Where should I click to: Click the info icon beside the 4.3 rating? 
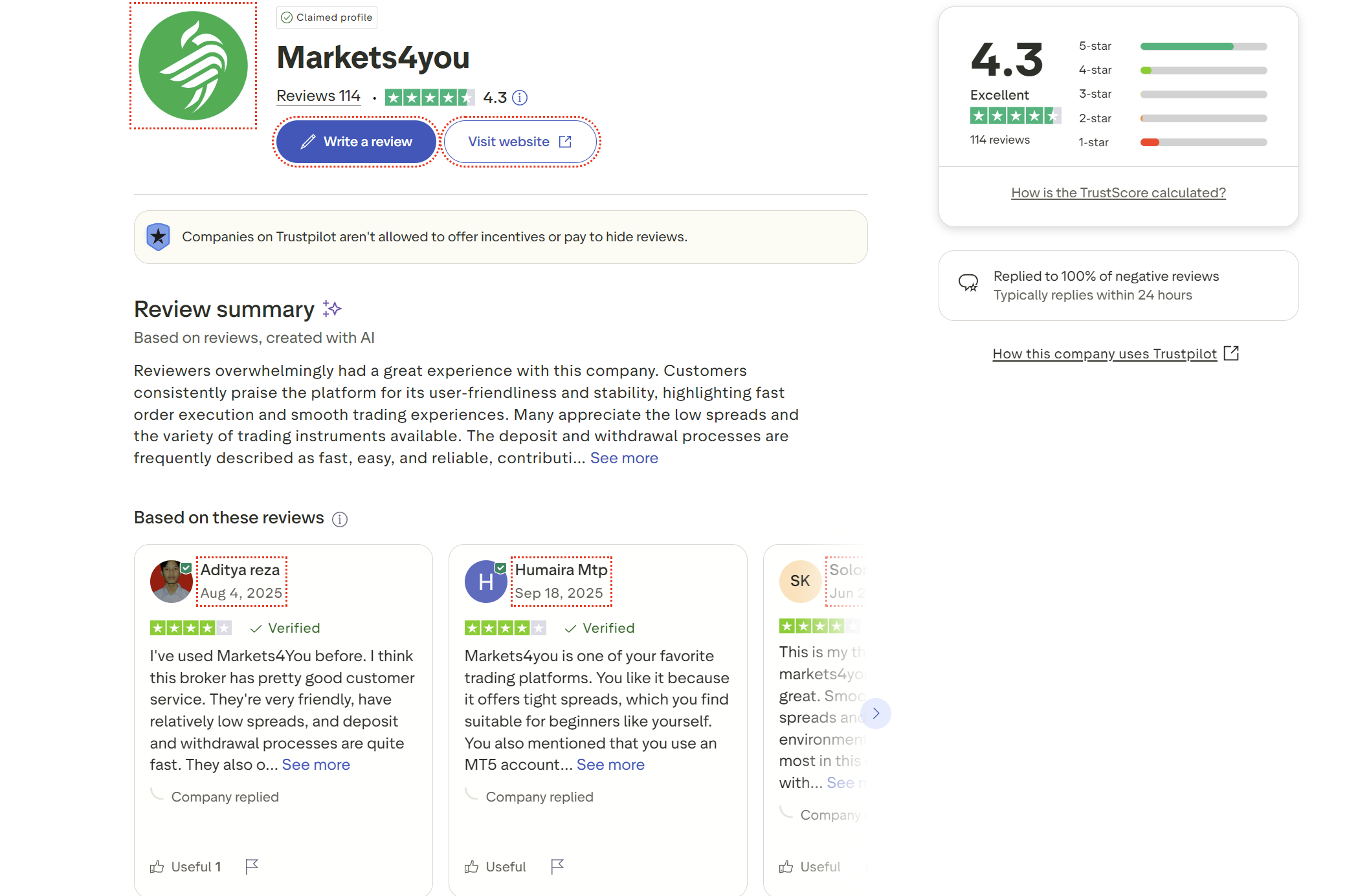point(520,97)
